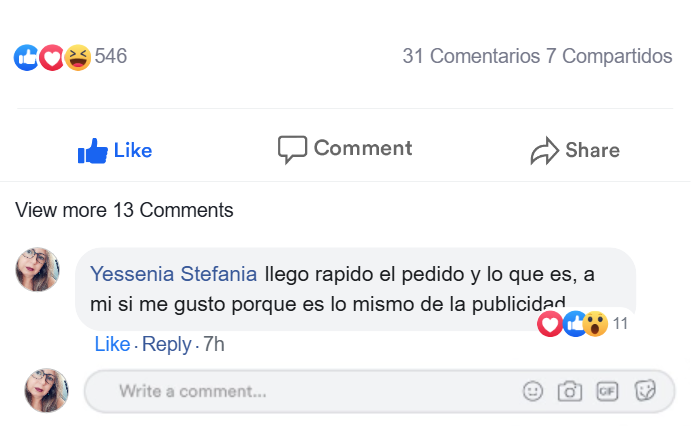The height and width of the screenshot is (426, 691).
Task: Click the laughing reaction on post summary
Action: (x=77, y=57)
